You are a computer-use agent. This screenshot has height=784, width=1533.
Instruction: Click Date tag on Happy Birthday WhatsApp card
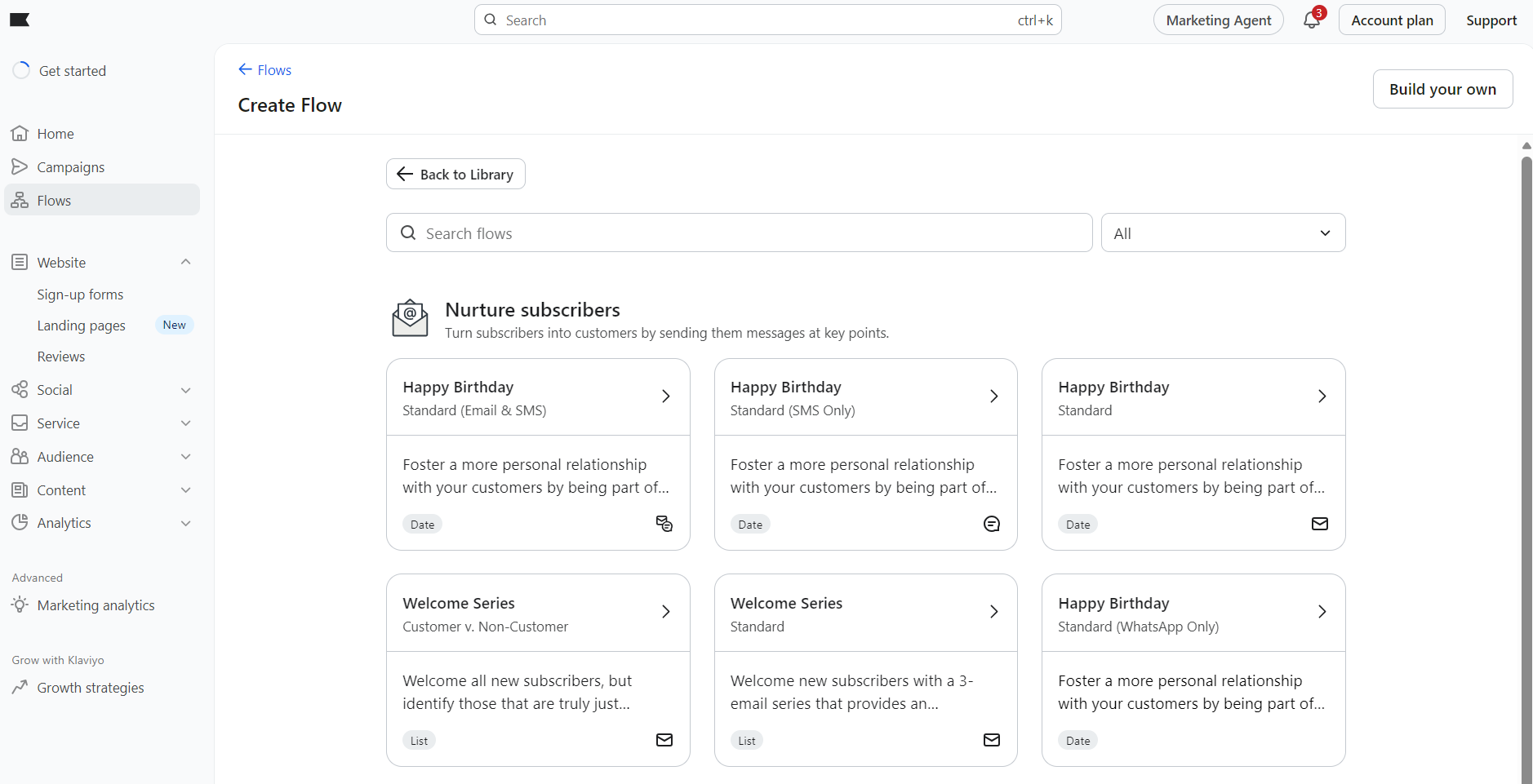click(1078, 740)
